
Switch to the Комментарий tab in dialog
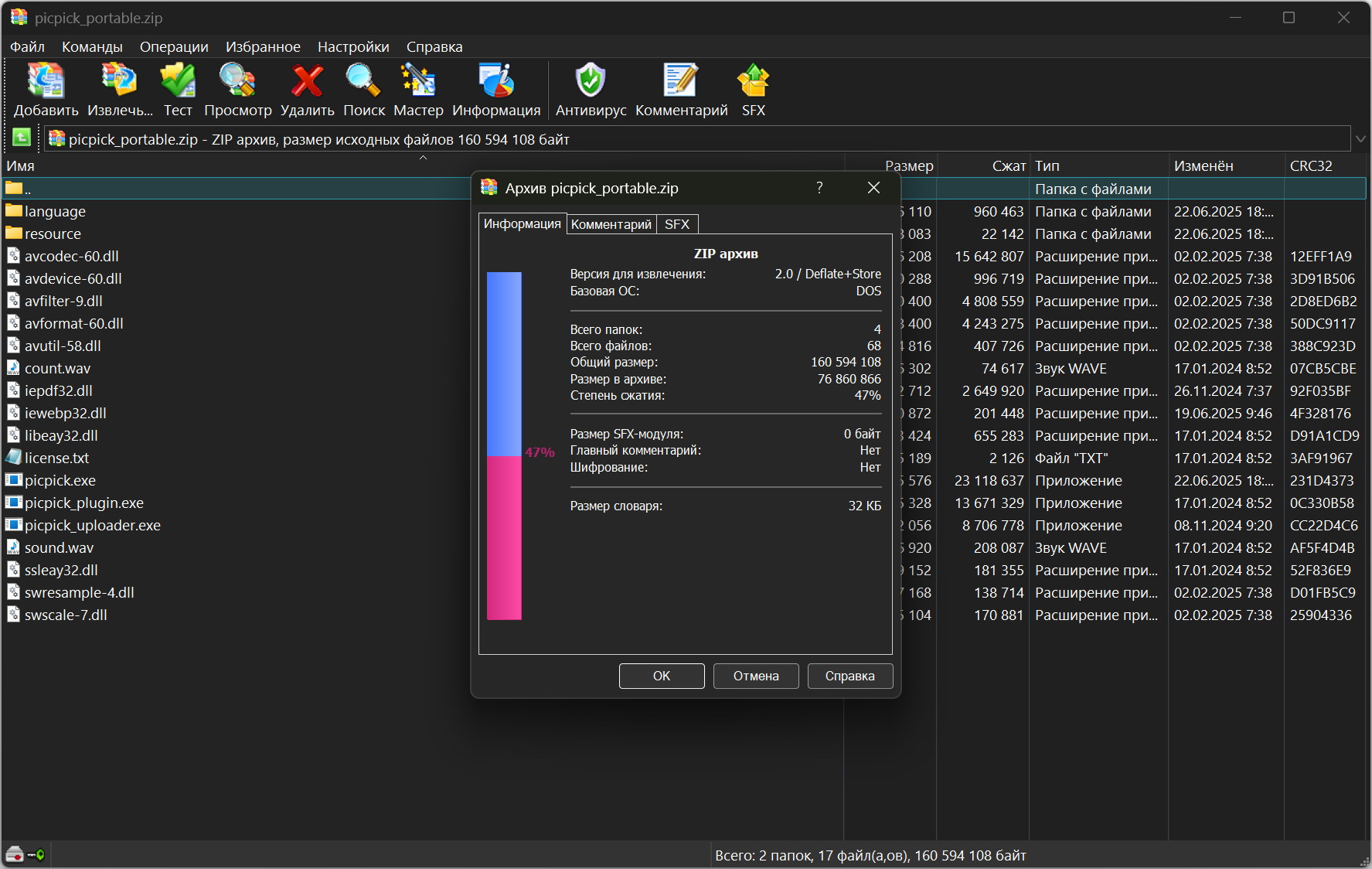(x=611, y=224)
